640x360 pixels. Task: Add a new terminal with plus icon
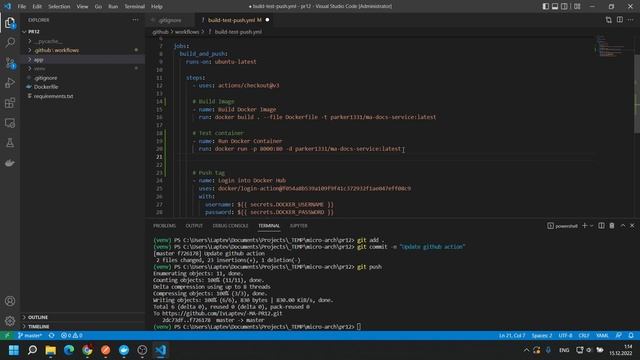pos(584,226)
